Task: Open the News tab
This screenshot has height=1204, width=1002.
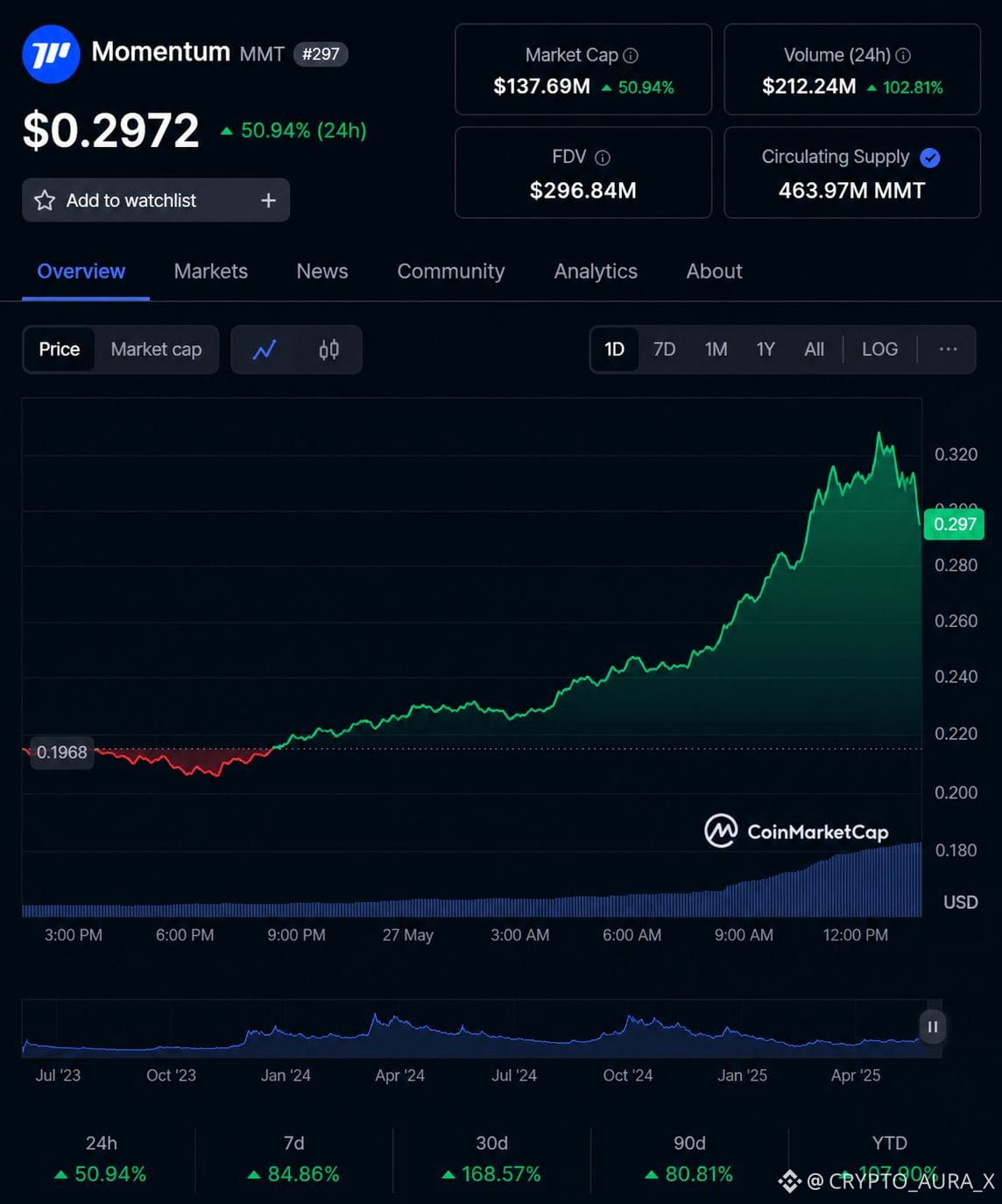Action: (x=322, y=271)
